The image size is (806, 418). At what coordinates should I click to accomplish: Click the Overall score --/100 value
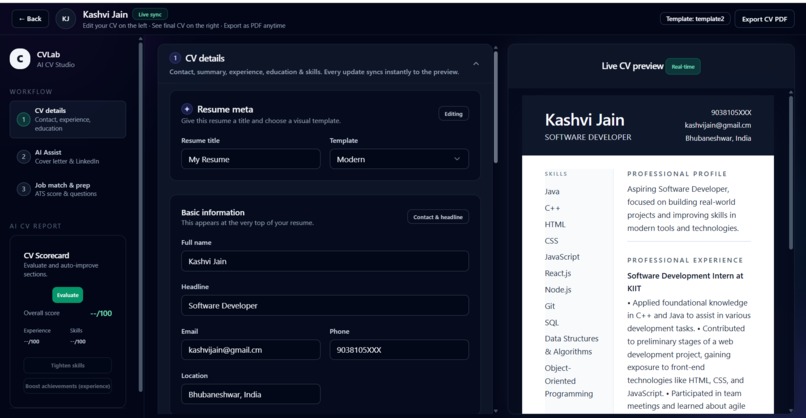(101, 313)
